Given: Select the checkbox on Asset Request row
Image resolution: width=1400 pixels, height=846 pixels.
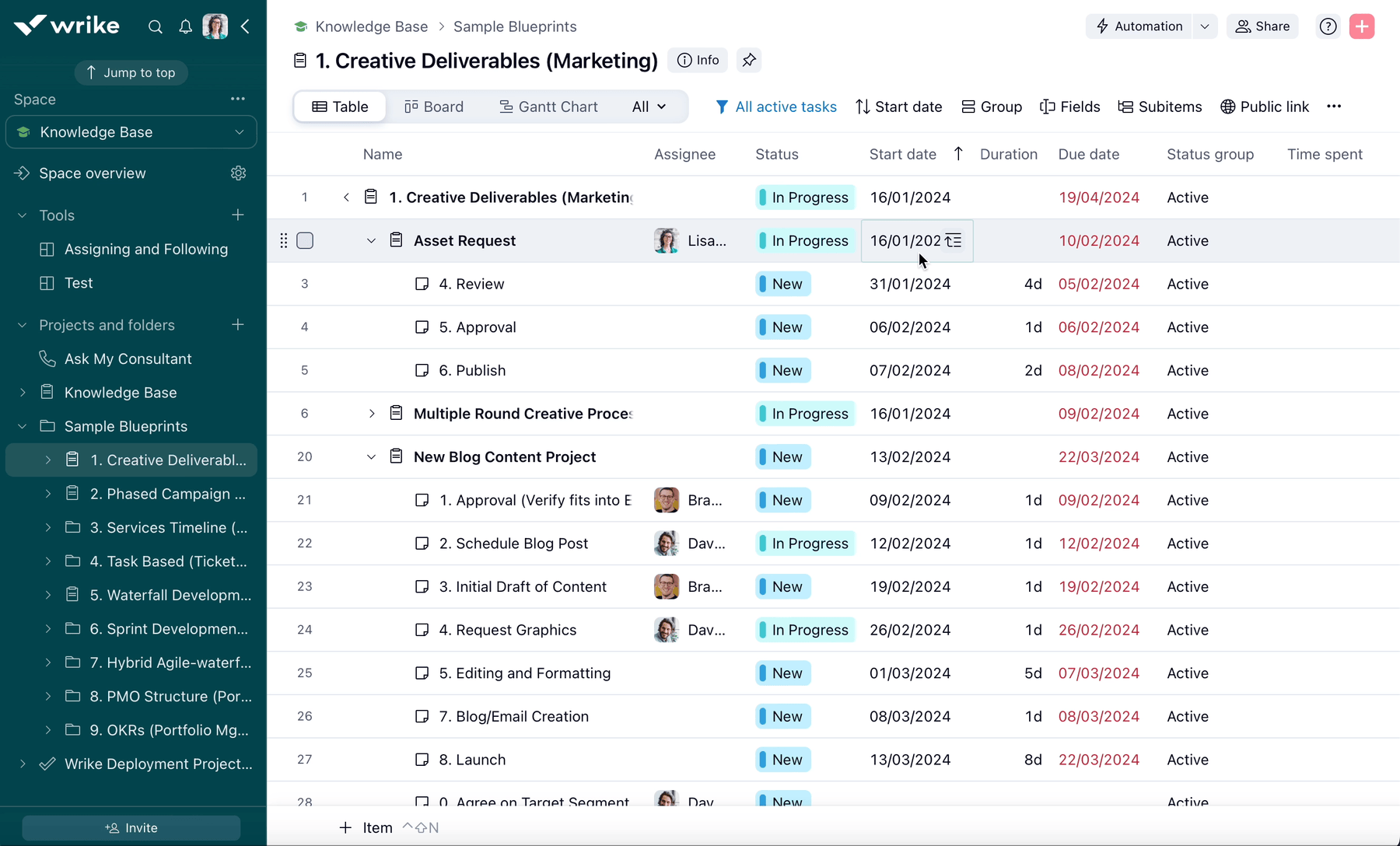Looking at the screenshot, I should (305, 241).
